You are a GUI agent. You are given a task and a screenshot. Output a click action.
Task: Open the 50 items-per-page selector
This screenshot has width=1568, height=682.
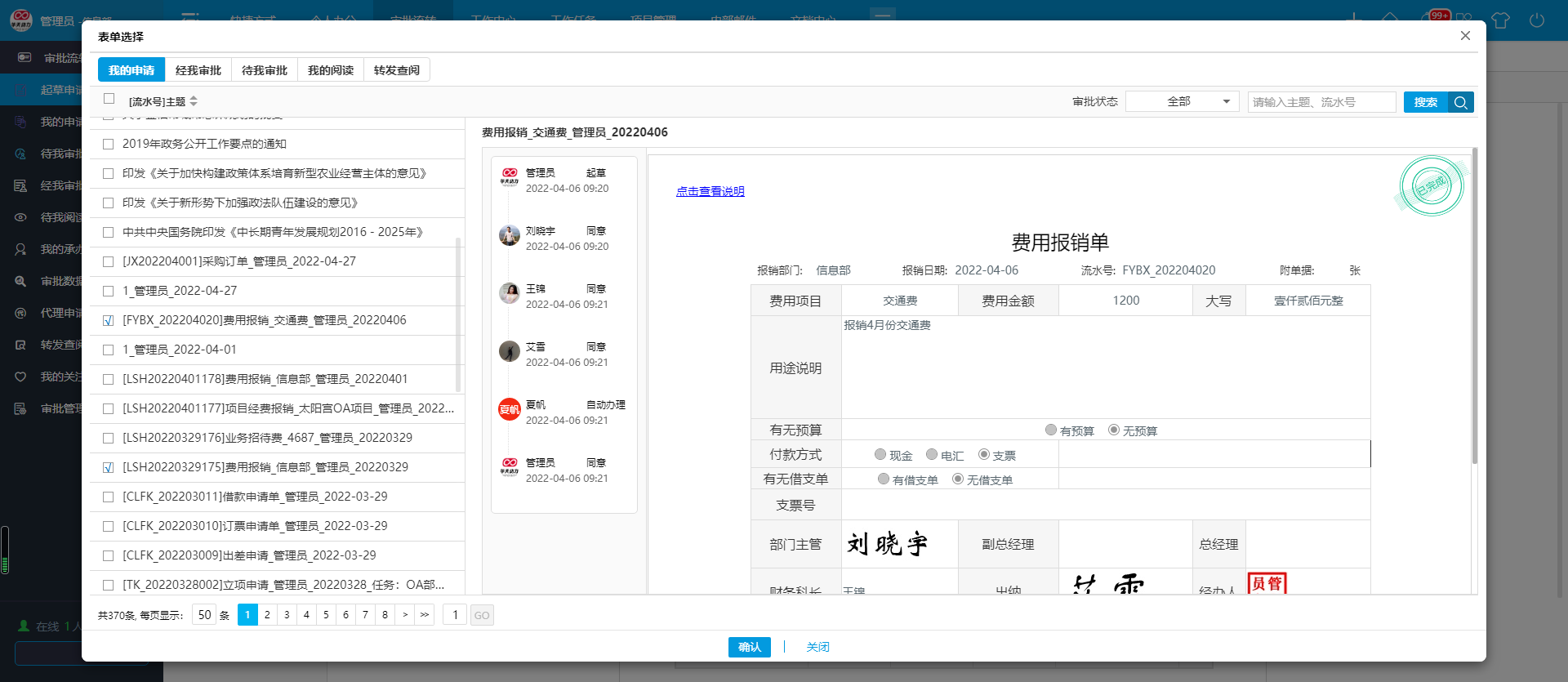click(x=204, y=615)
